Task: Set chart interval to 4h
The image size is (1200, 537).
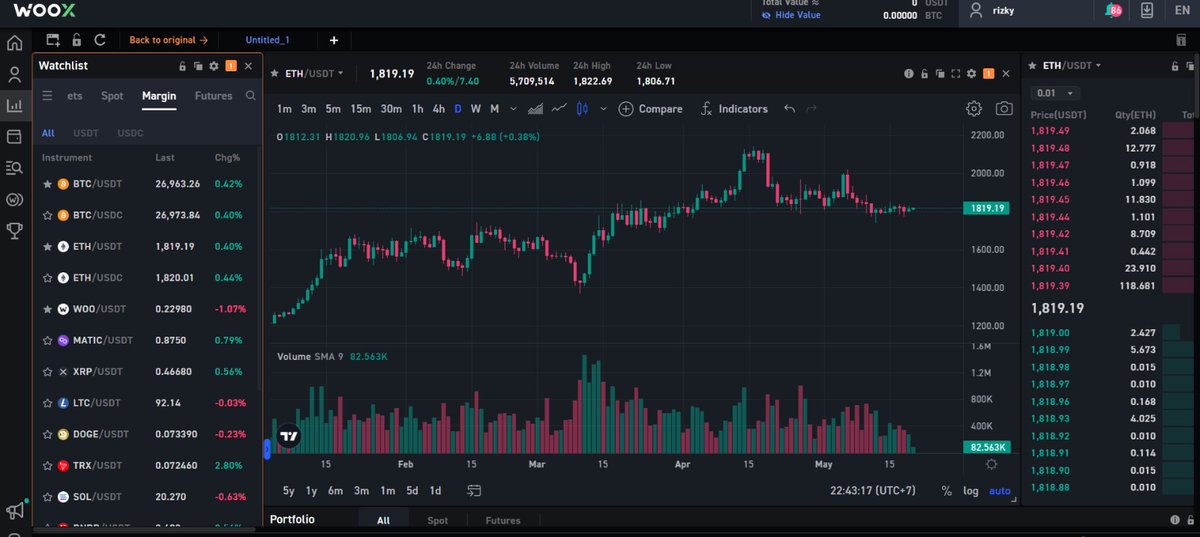Action: tap(438, 109)
